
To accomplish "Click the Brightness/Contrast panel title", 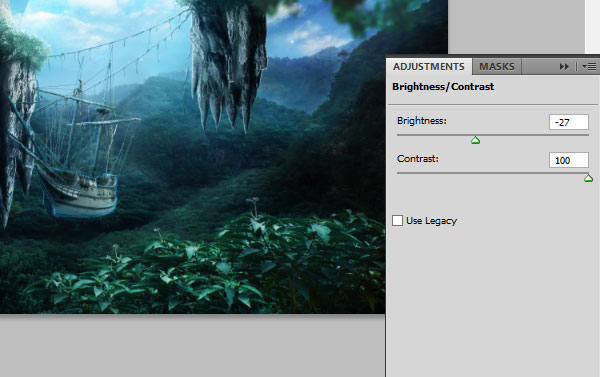I will (x=443, y=87).
